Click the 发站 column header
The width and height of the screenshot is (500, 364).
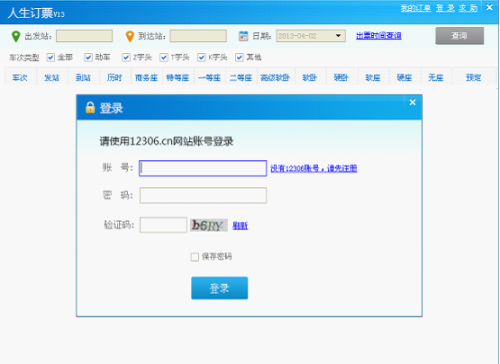click(52, 78)
